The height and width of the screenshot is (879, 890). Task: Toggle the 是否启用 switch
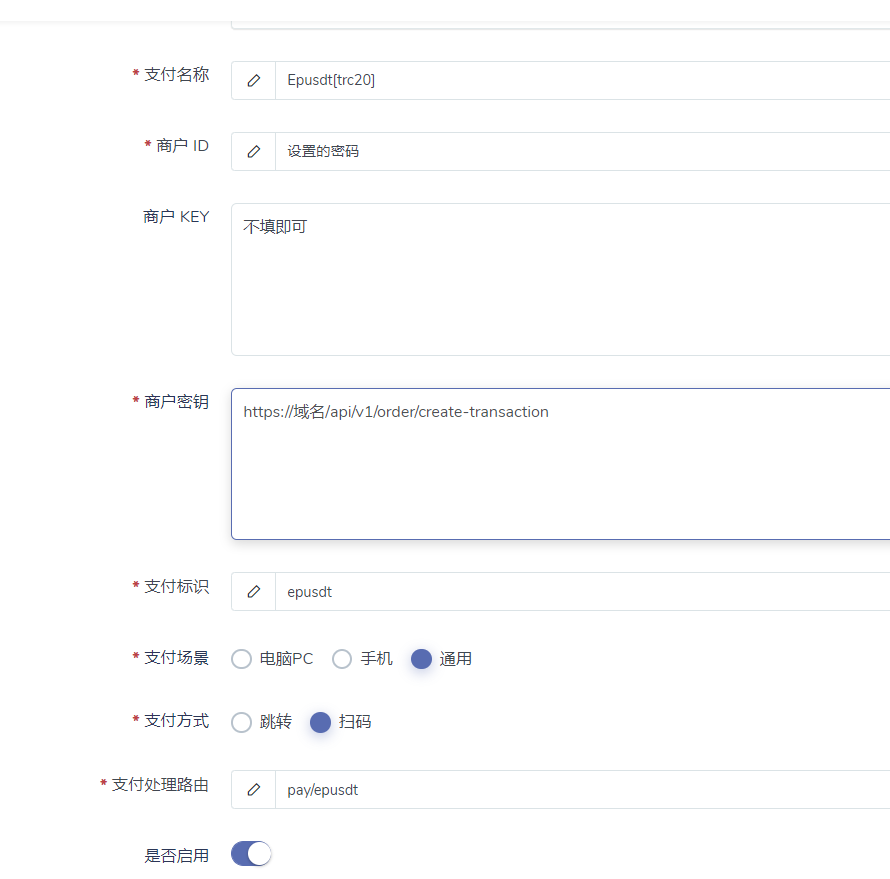click(251, 853)
